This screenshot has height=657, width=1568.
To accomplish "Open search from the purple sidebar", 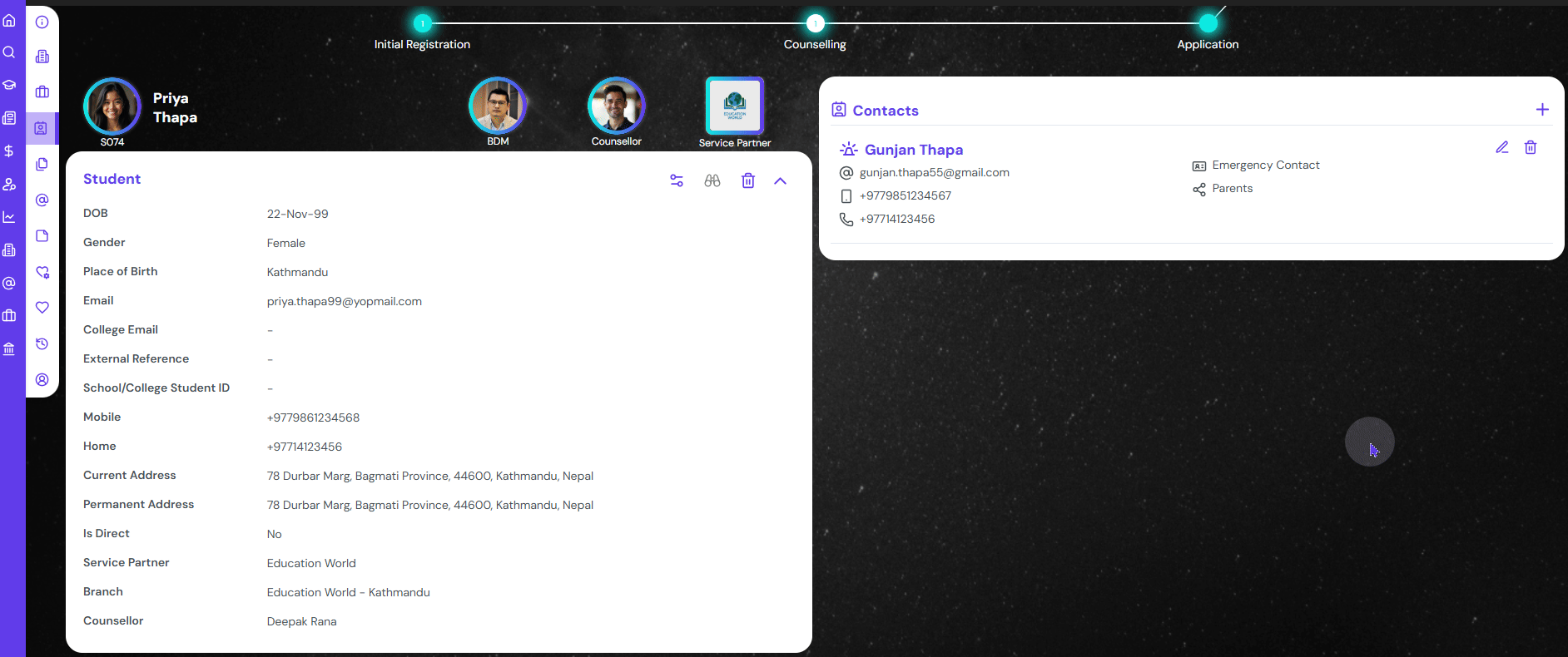I will click(9, 52).
